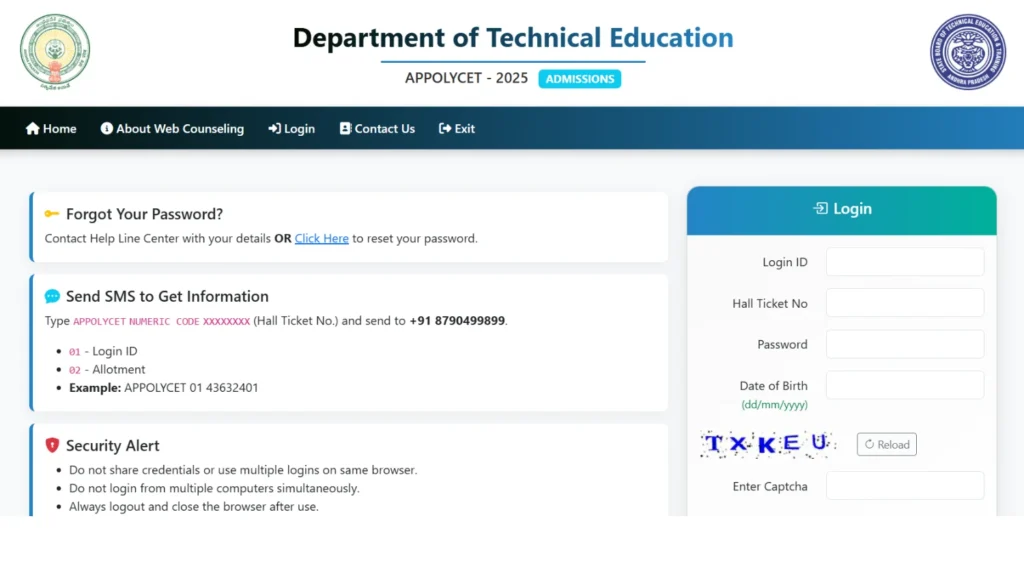The height and width of the screenshot is (566, 1024).
Task: Click the 02 - Allotment list item
Action: click(x=107, y=369)
